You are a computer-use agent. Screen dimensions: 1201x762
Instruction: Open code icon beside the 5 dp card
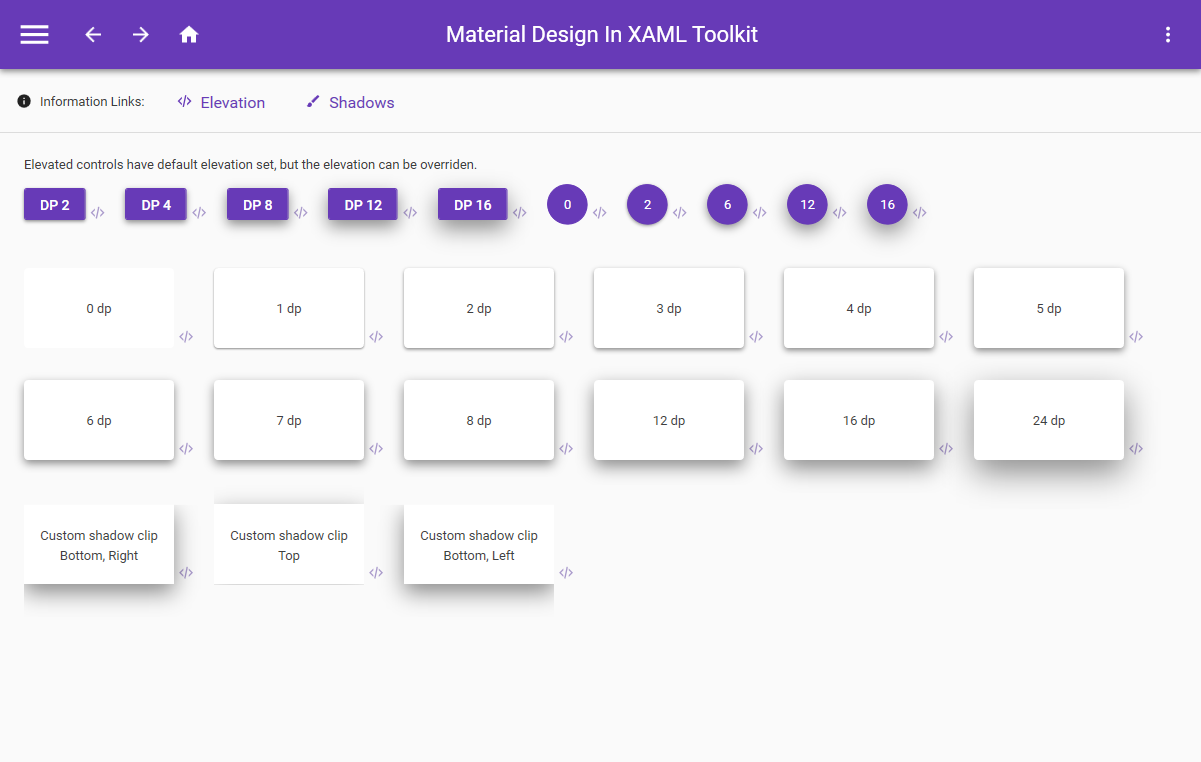(1136, 337)
